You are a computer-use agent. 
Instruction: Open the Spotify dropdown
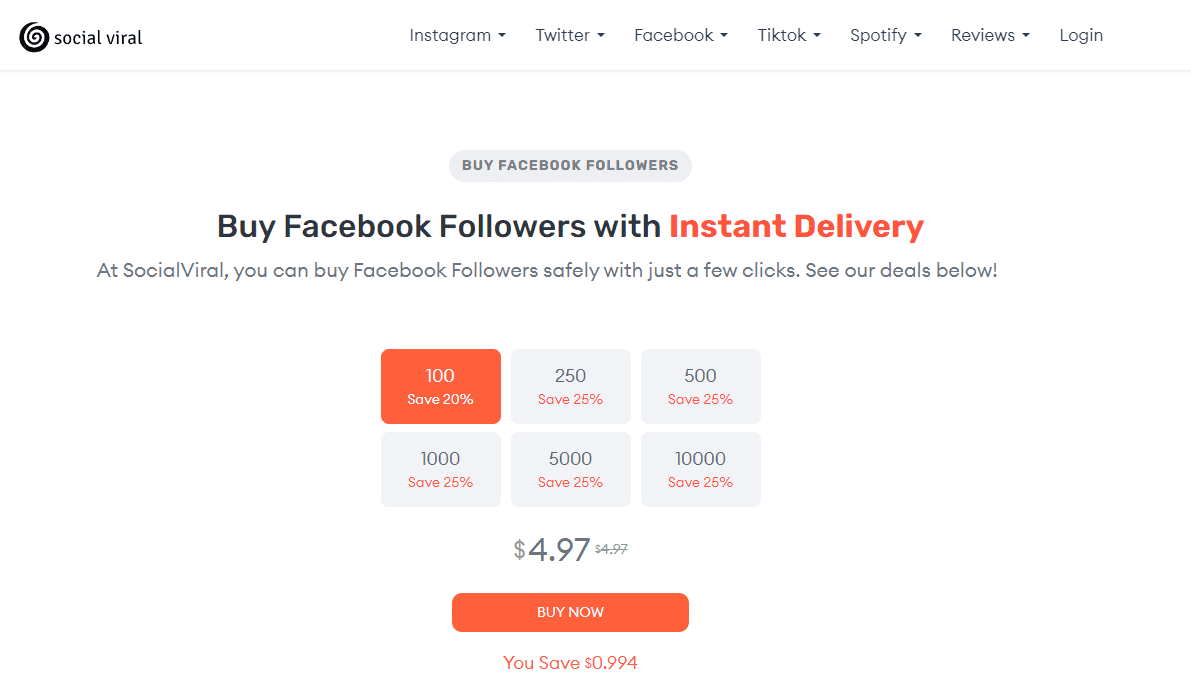[x=884, y=35]
